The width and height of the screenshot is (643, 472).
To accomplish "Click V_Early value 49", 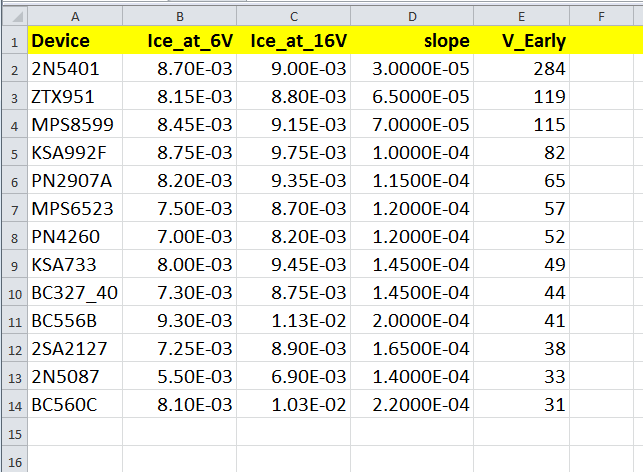I will point(522,264).
